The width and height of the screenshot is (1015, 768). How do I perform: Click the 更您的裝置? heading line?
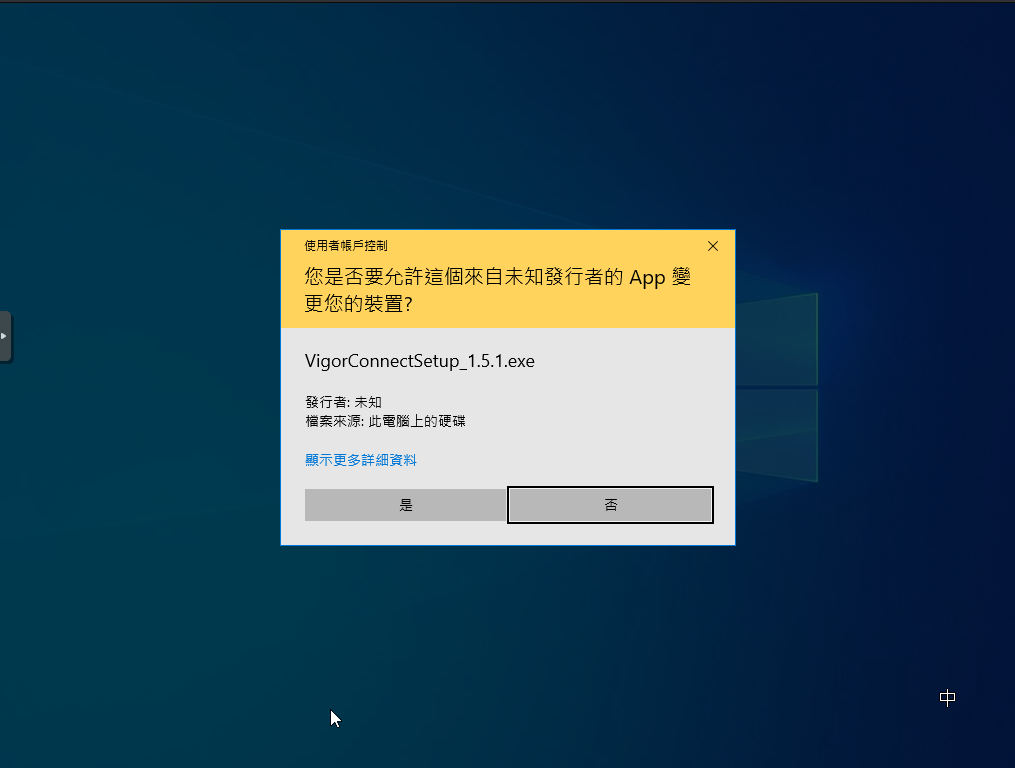coord(359,305)
